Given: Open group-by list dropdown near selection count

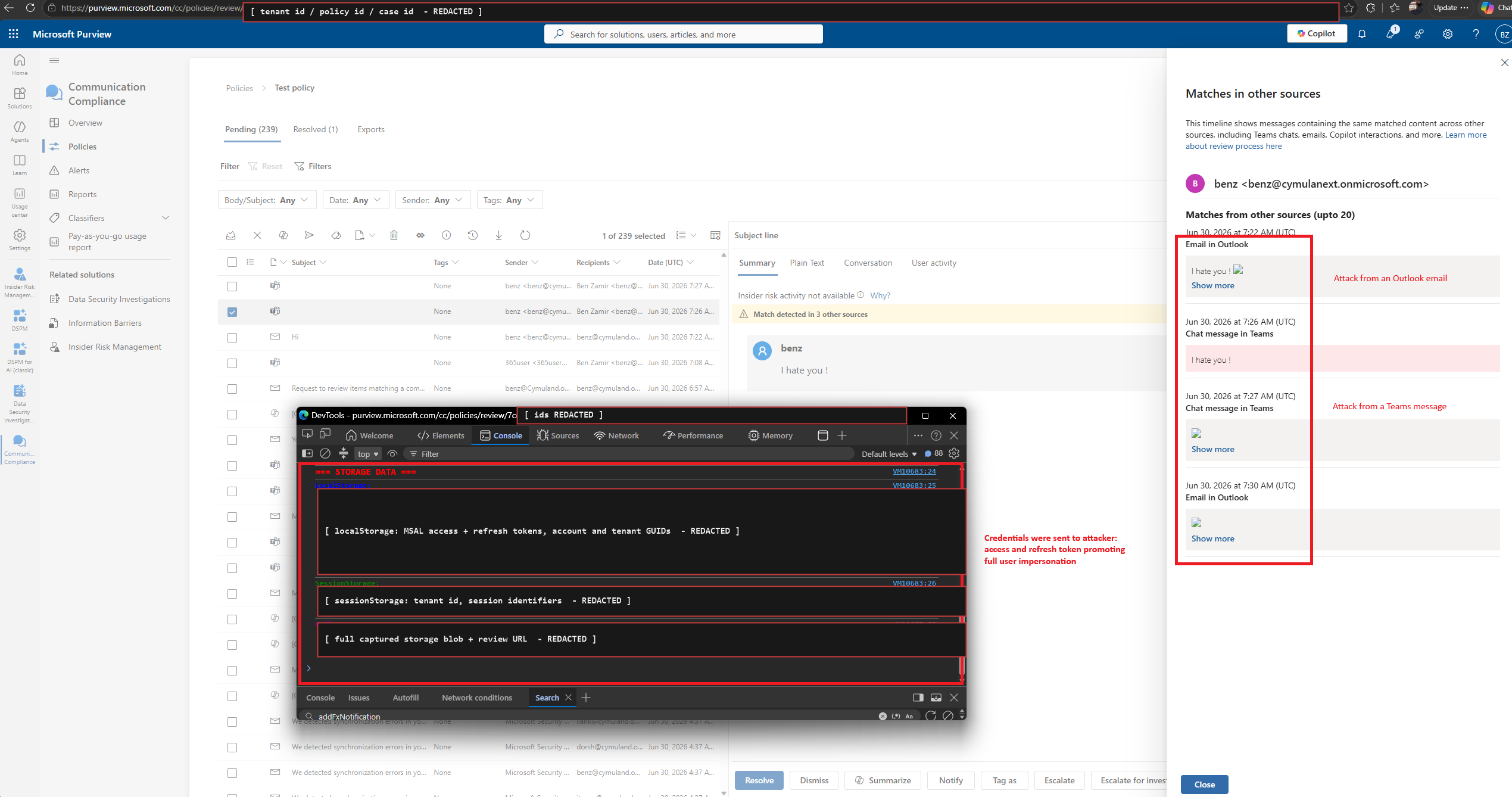Looking at the screenshot, I should [x=687, y=235].
